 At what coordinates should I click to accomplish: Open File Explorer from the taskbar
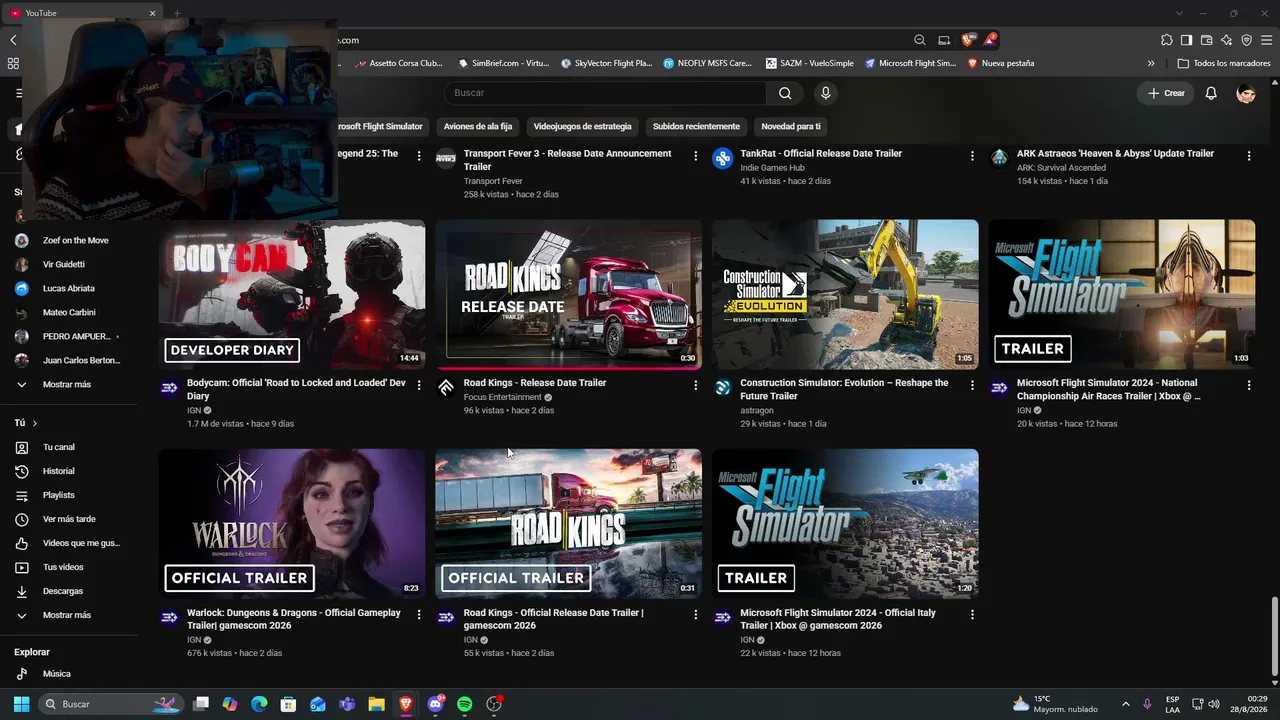click(x=376, y=704)
